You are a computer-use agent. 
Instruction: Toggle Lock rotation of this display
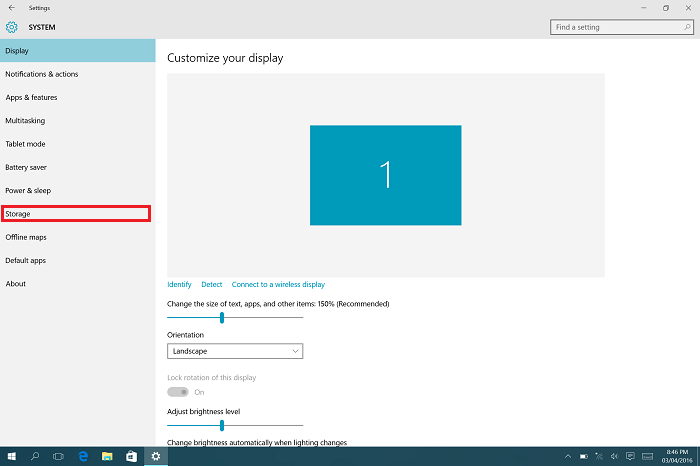(178, 392)
